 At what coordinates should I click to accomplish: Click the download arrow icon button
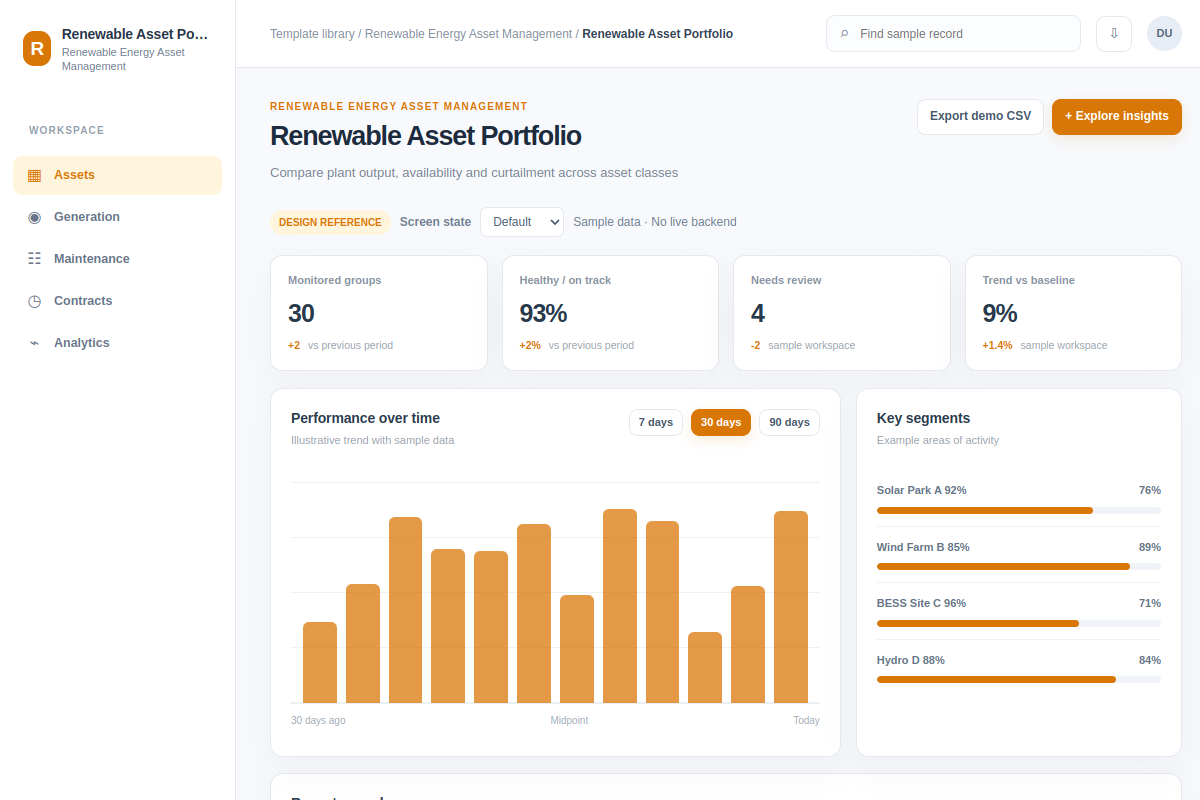pos(1114,34)
